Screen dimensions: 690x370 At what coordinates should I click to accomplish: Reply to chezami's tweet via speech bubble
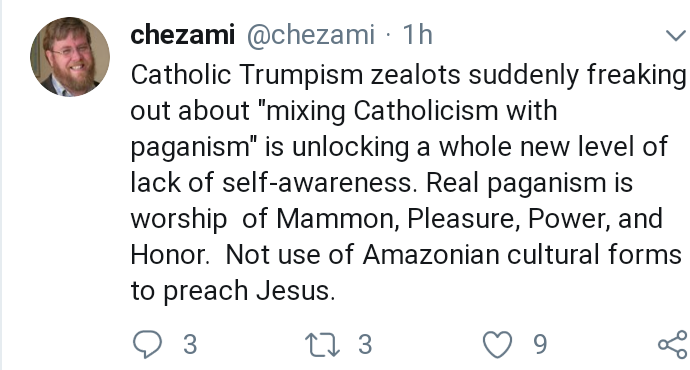pos(147,344)
